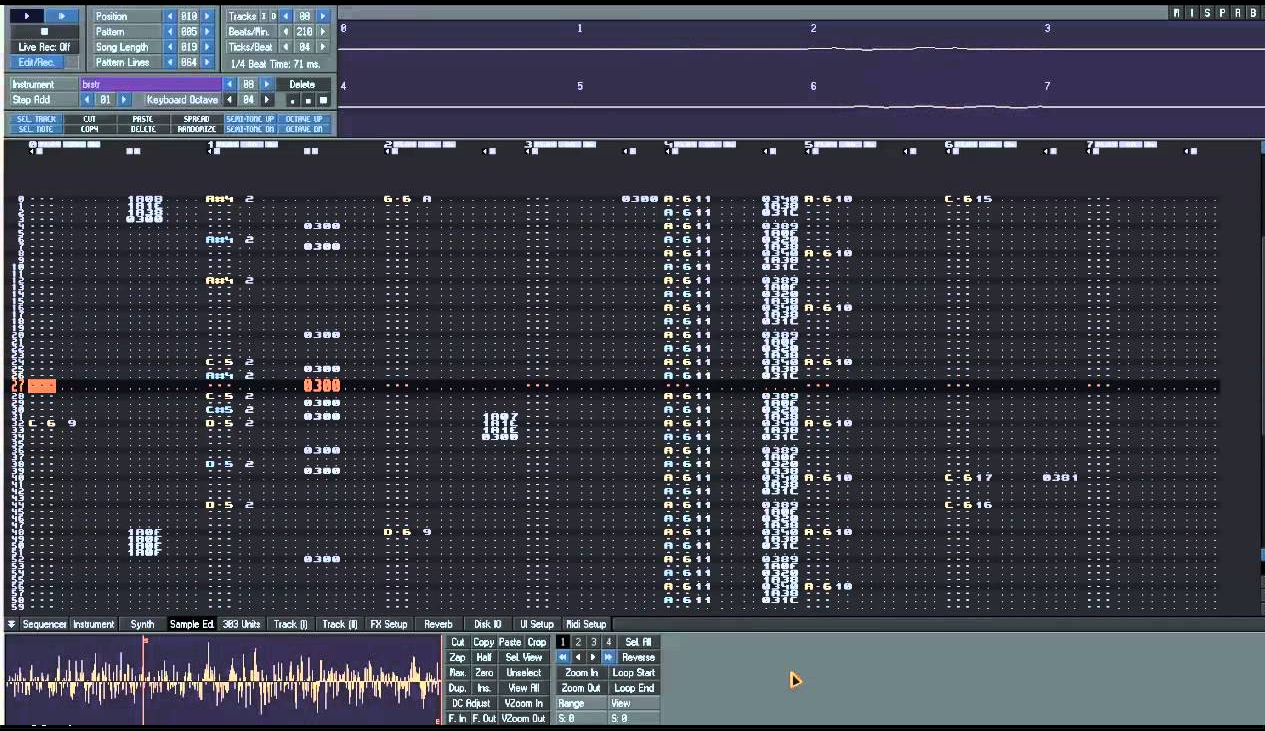This screenshot has height=731, width=1265.
Task: Lower the Keyboard Octave
Action: [x=229, y=100]
